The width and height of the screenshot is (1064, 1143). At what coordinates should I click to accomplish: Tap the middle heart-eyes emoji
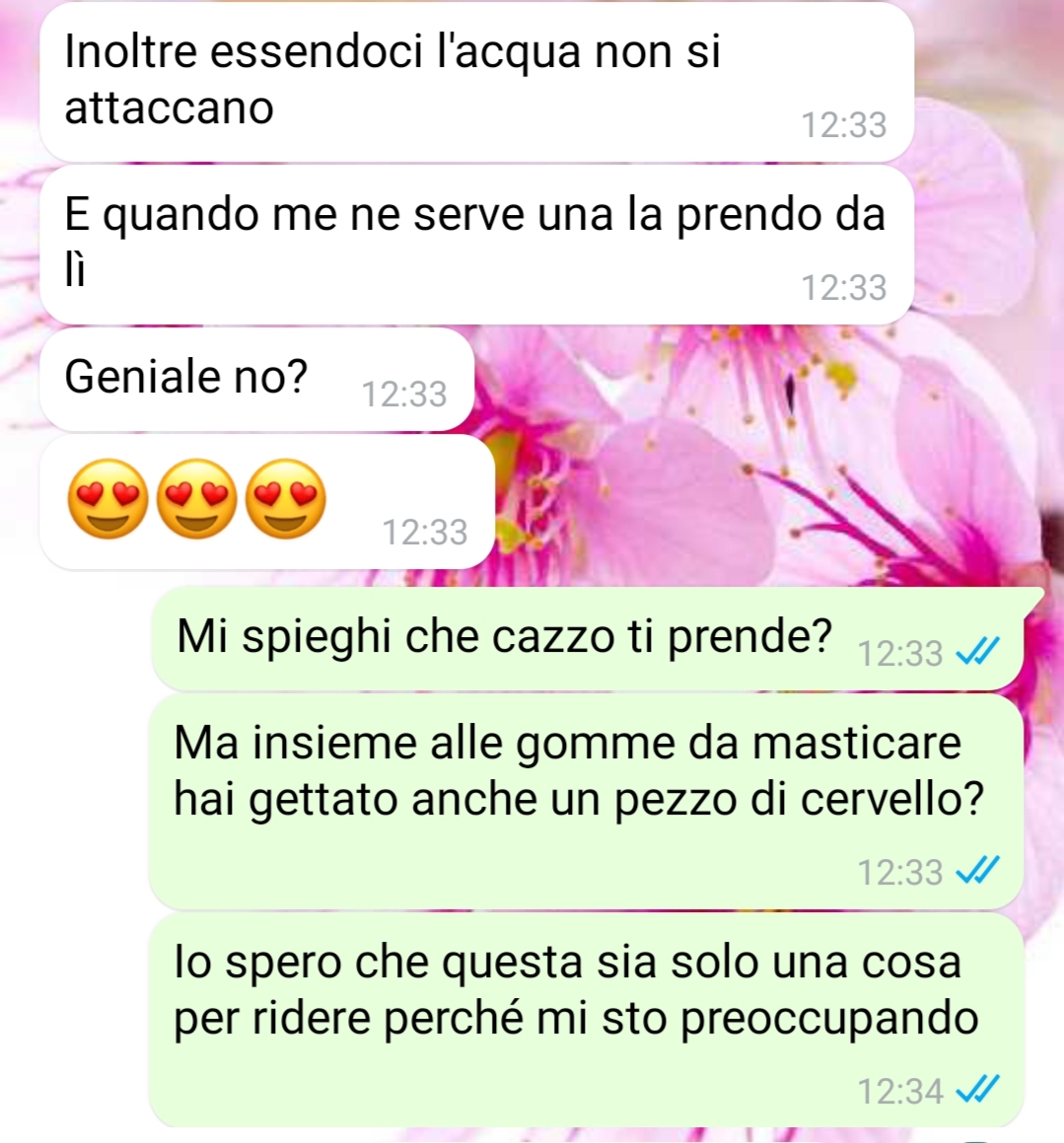[197, 499]
